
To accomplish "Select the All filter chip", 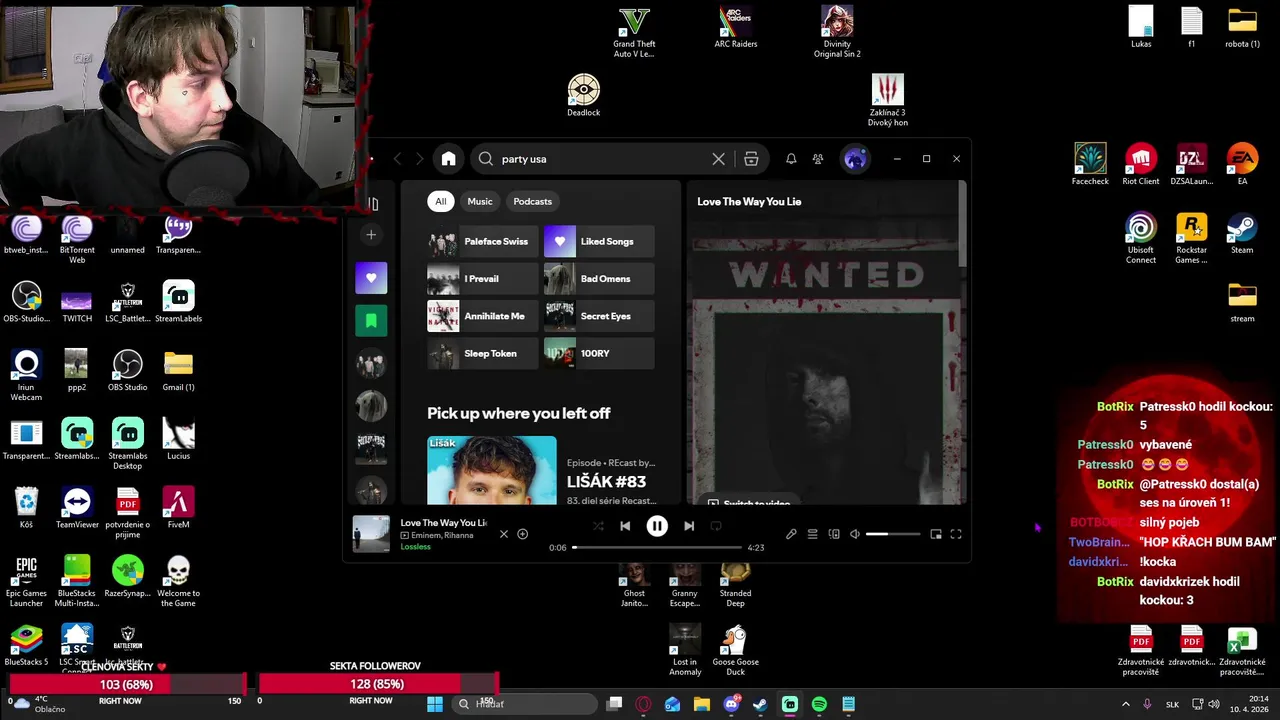I will (440, 201).
